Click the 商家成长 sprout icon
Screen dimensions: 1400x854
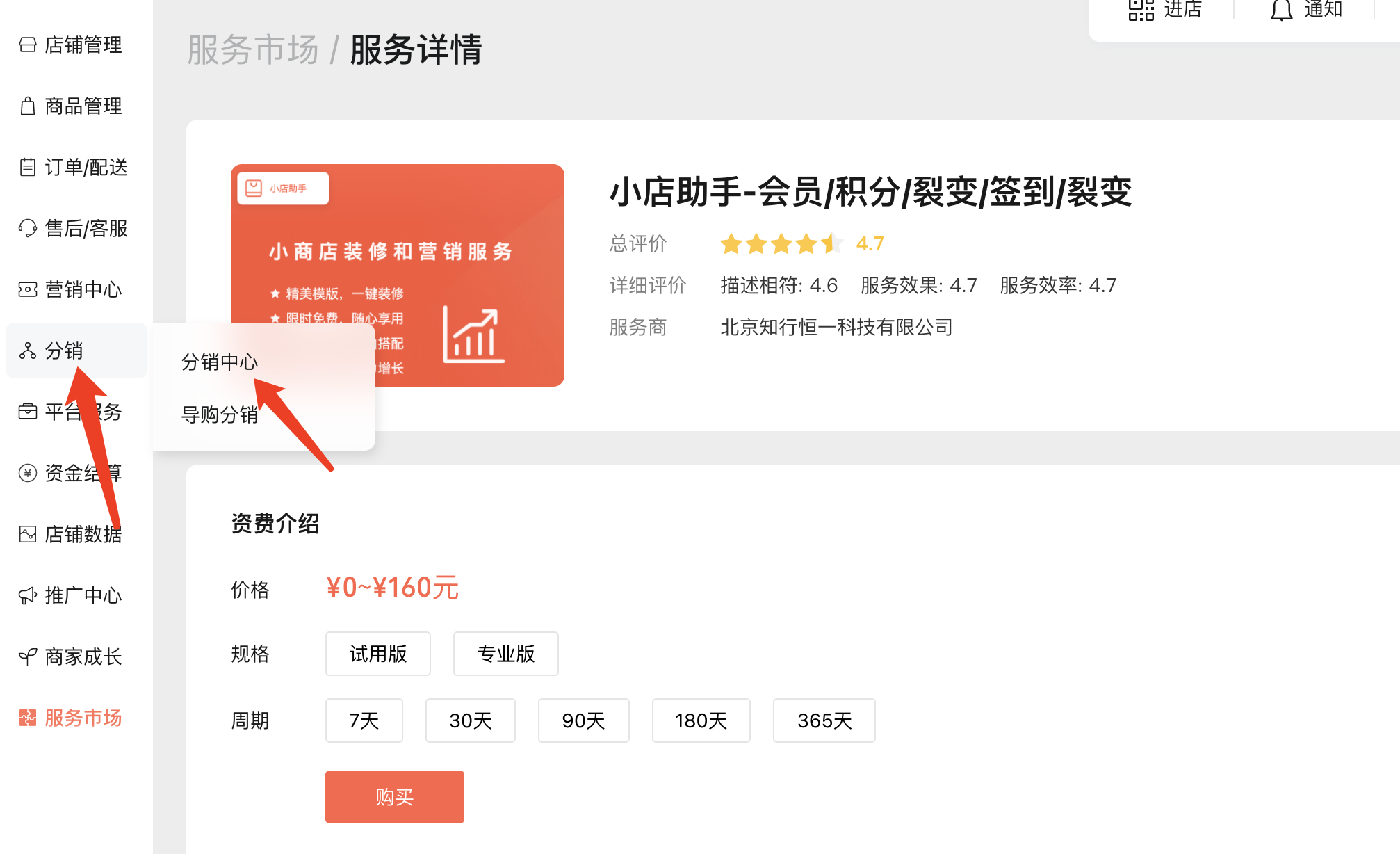tap(28, 656)
